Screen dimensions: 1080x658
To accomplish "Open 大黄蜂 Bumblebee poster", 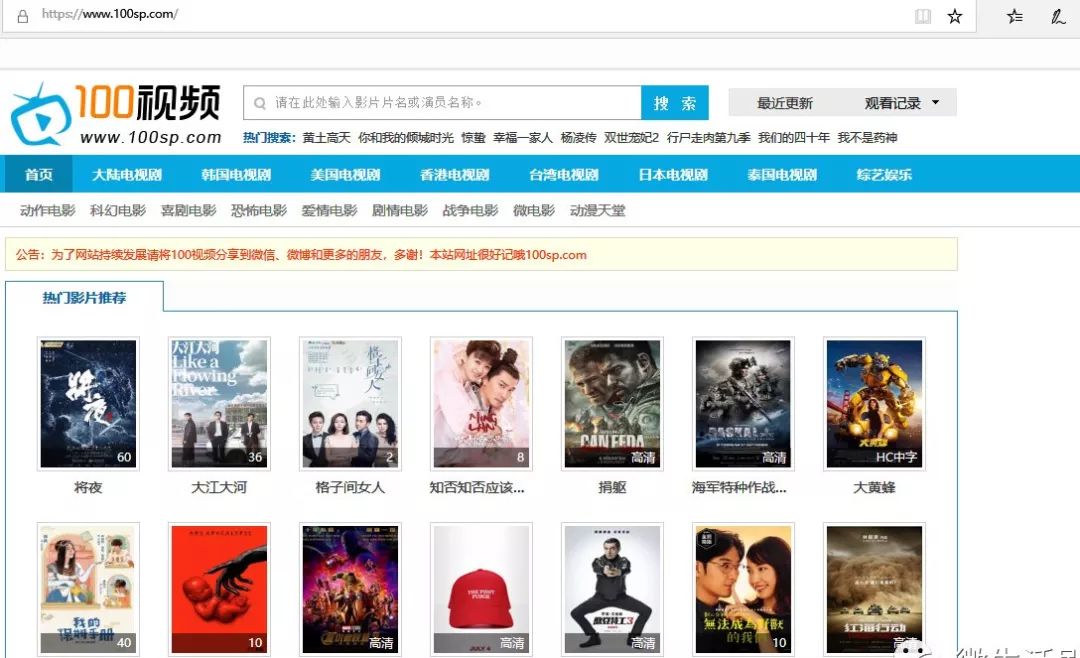I will pyautogui.click(x=874, y=404).
